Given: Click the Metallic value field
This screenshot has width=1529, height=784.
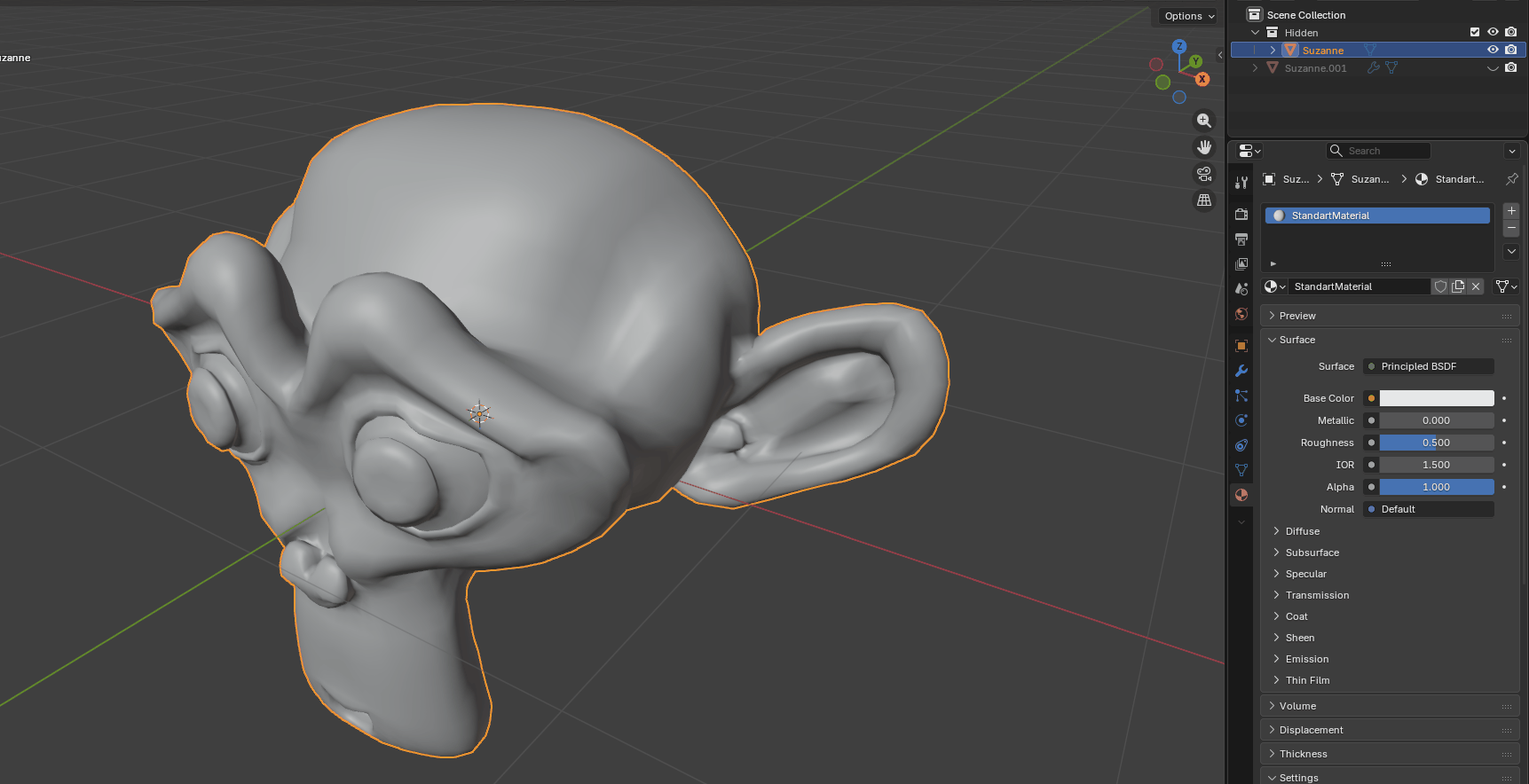Looking at the screenshot, I should (x=1437, y=420).
